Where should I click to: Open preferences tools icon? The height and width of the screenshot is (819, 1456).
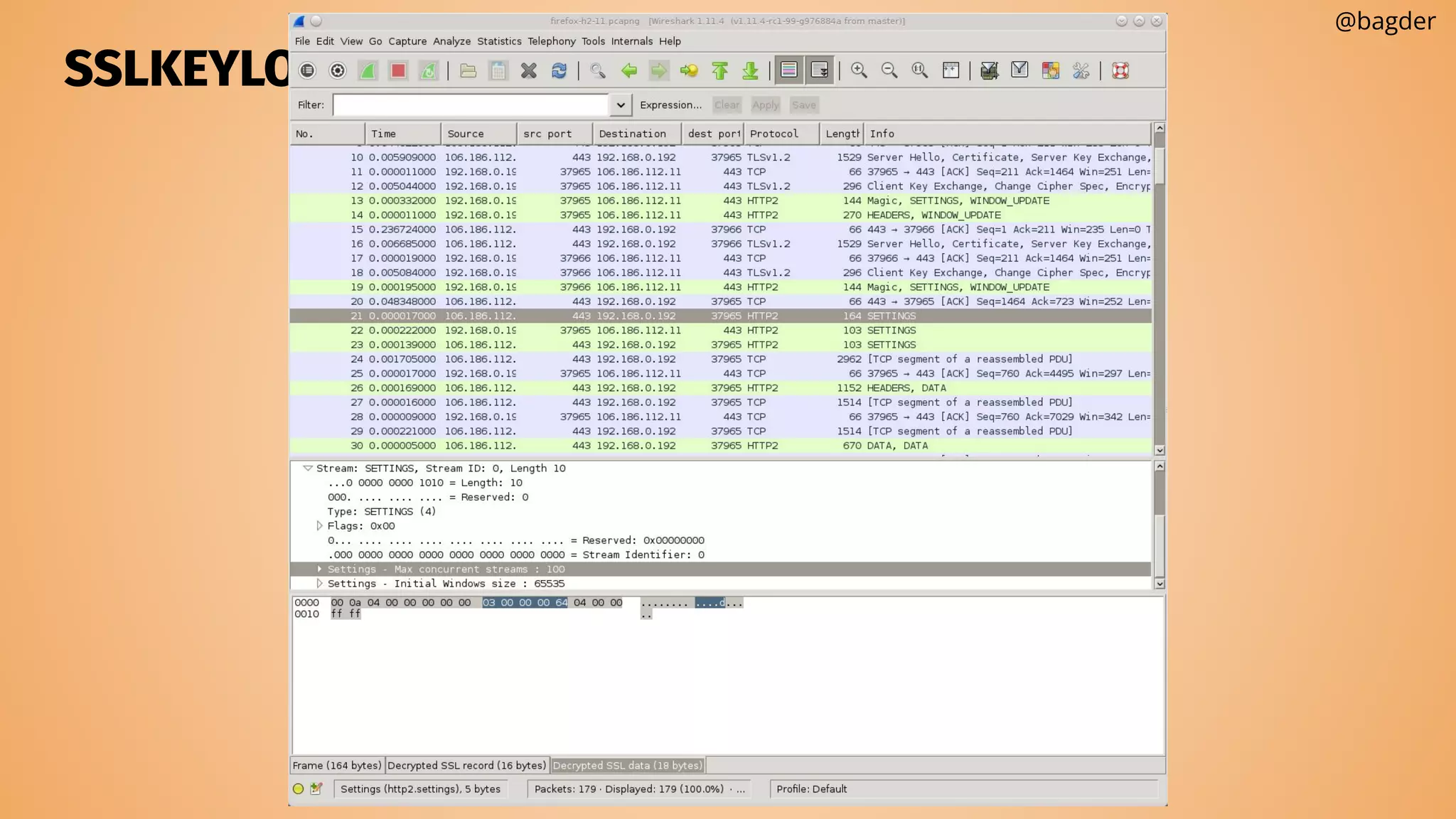(1081, 70)
